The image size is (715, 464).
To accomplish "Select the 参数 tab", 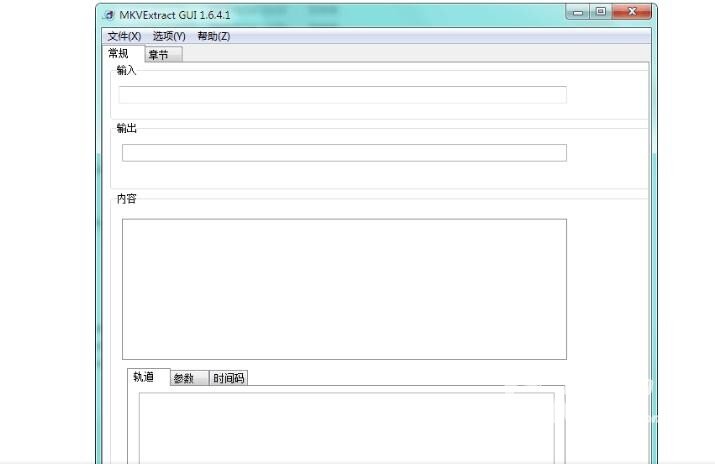I will [x=190, y=378].
